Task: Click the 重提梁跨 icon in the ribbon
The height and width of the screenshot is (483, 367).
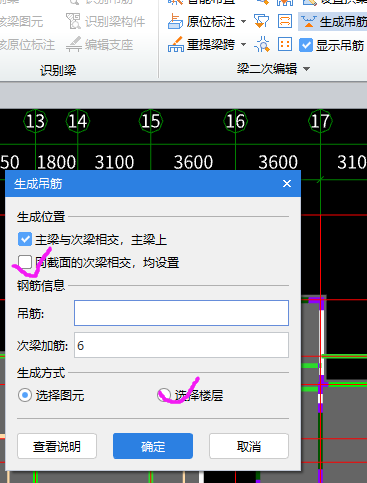Action: pyautogui.click(x=175, y=44)
